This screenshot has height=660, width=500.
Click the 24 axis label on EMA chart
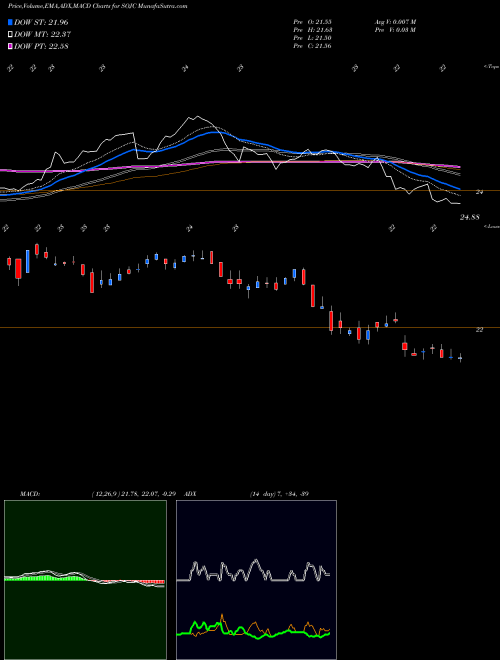pyautogui.click(x=479, y=192)
